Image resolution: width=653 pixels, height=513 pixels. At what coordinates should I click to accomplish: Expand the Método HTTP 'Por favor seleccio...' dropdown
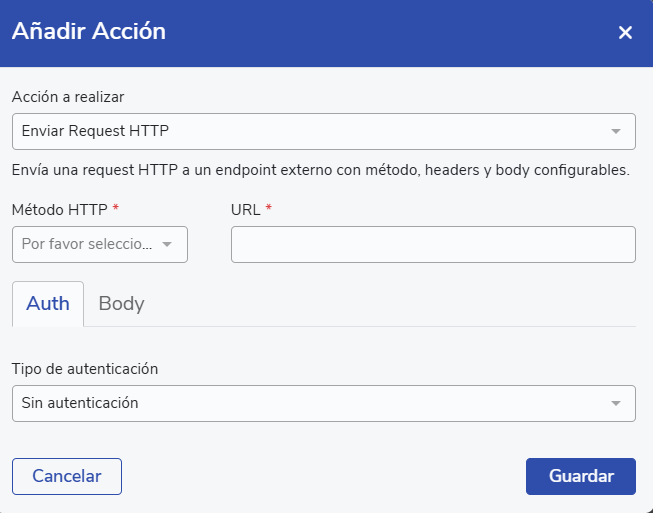88,244
